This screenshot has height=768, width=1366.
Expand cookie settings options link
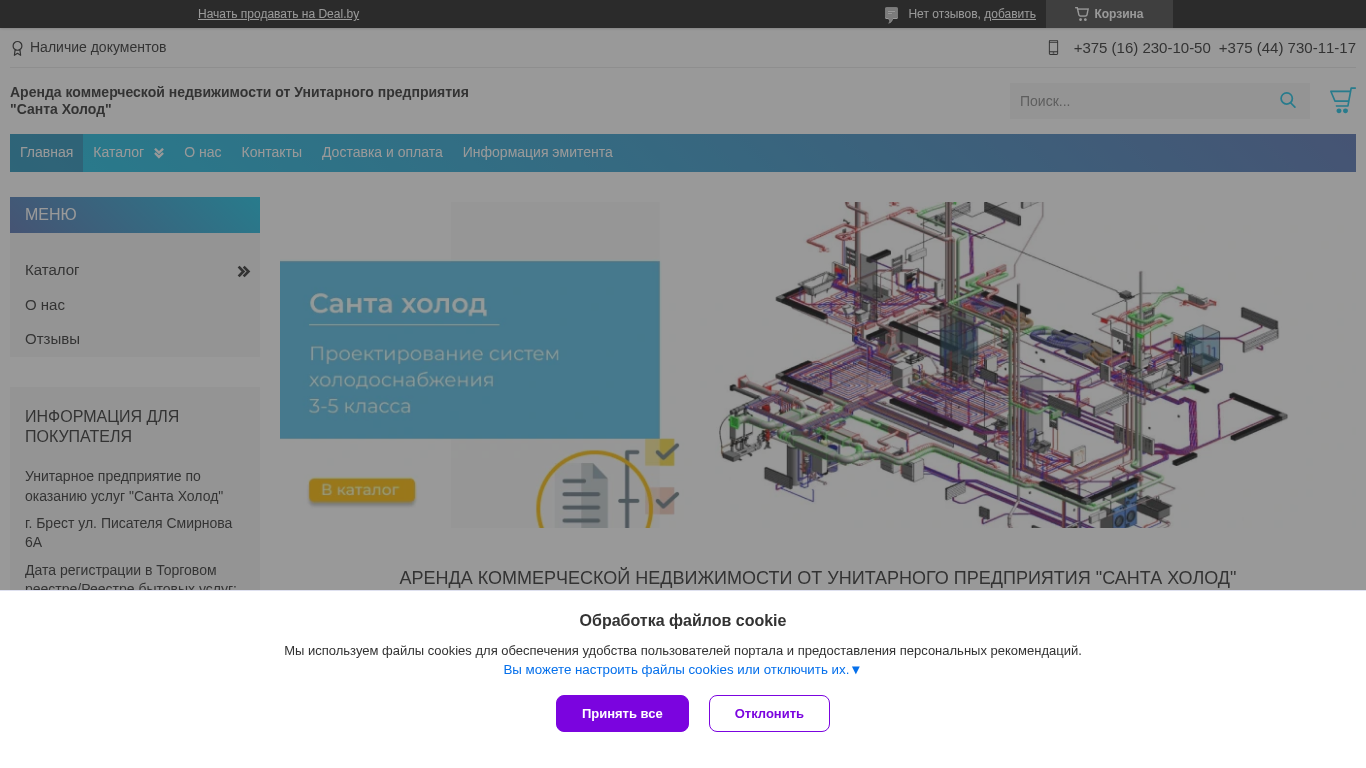pyautogui.click(x=682, y=669)
